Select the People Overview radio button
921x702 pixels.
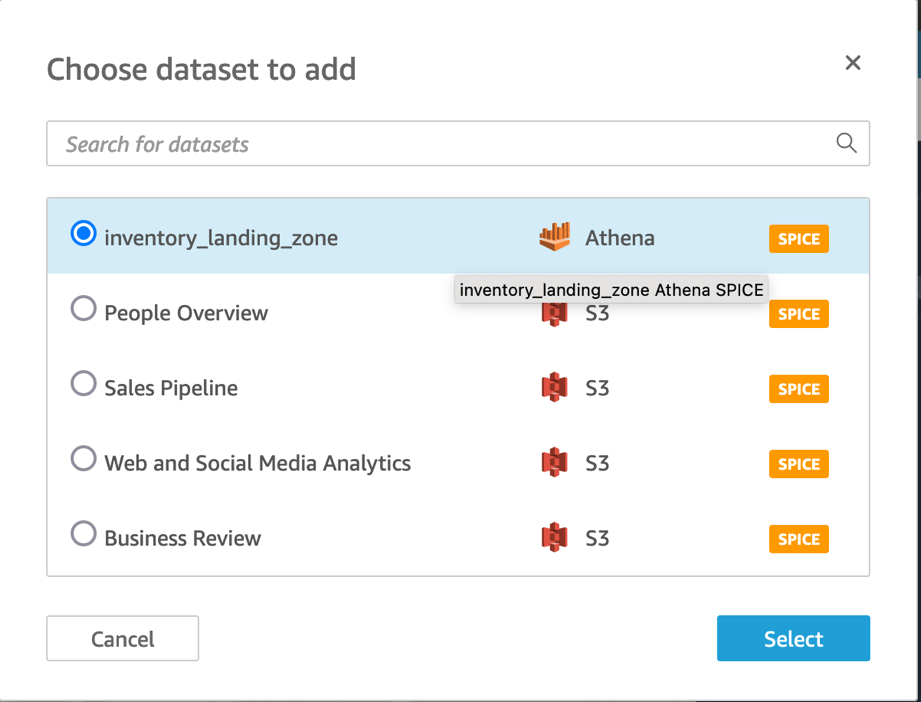click(83, 309)
